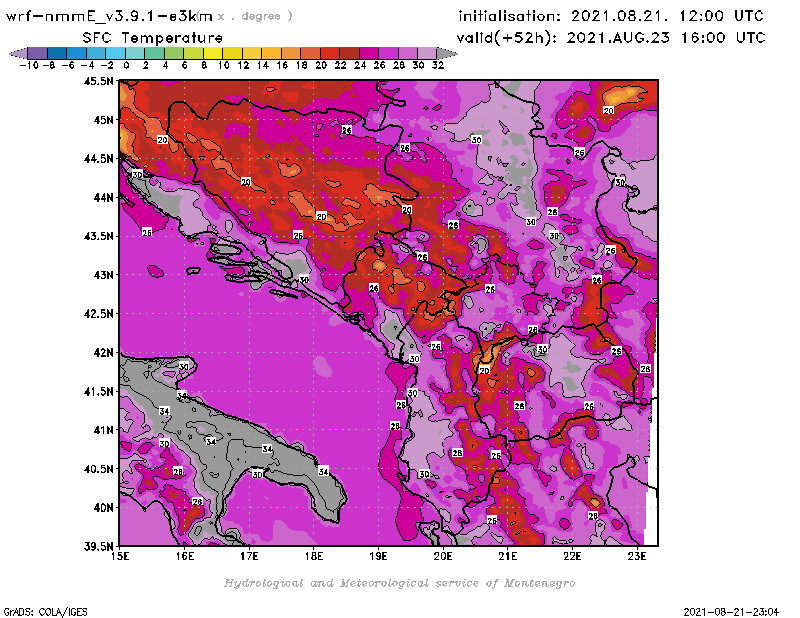Click the legend swatch between 4 and 6
This screenshot has width=800, height=618.
pyautogui.click(x=174, y=53)
